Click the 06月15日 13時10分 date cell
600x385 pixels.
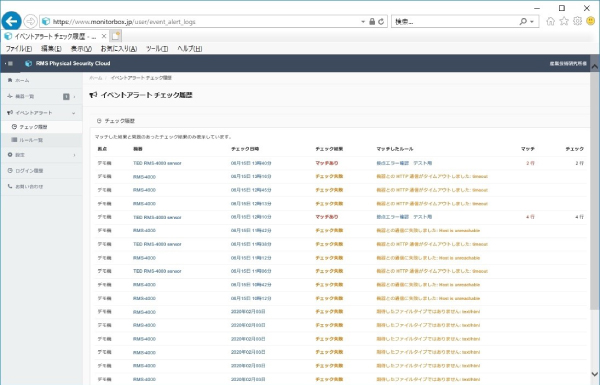pos(251,176)
